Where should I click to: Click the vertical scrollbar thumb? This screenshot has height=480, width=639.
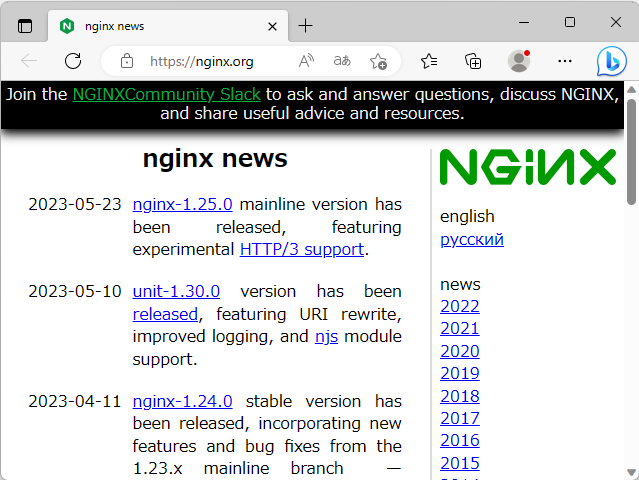point(631,152)
